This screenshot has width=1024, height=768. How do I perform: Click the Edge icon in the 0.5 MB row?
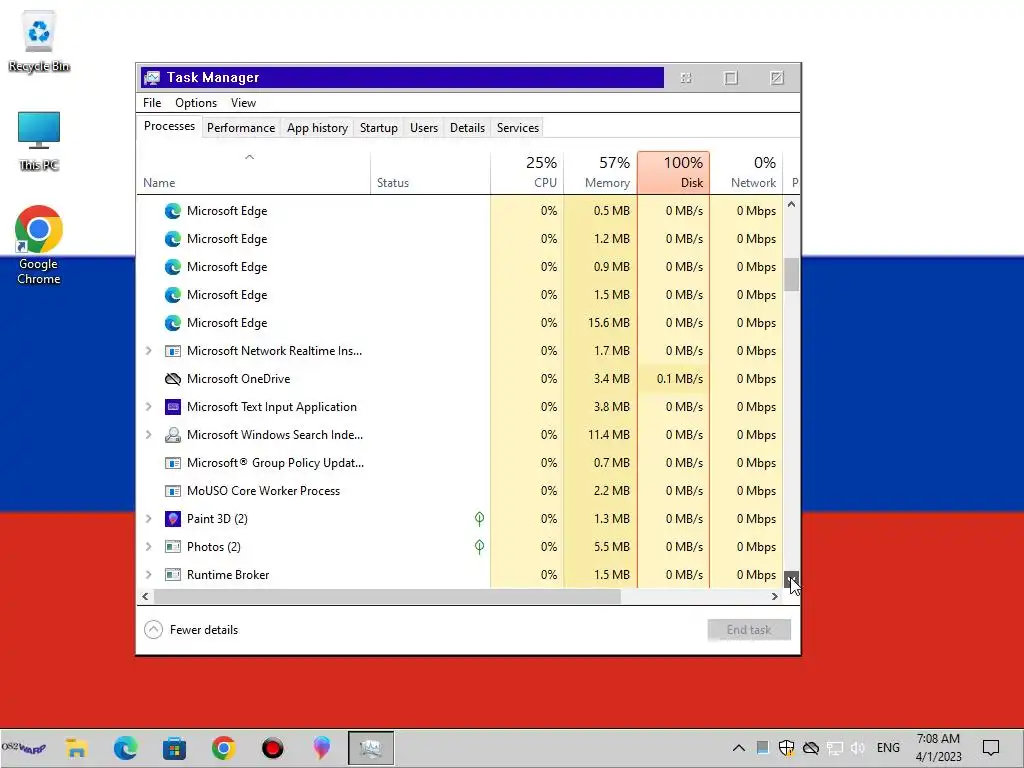click(172, 211)
